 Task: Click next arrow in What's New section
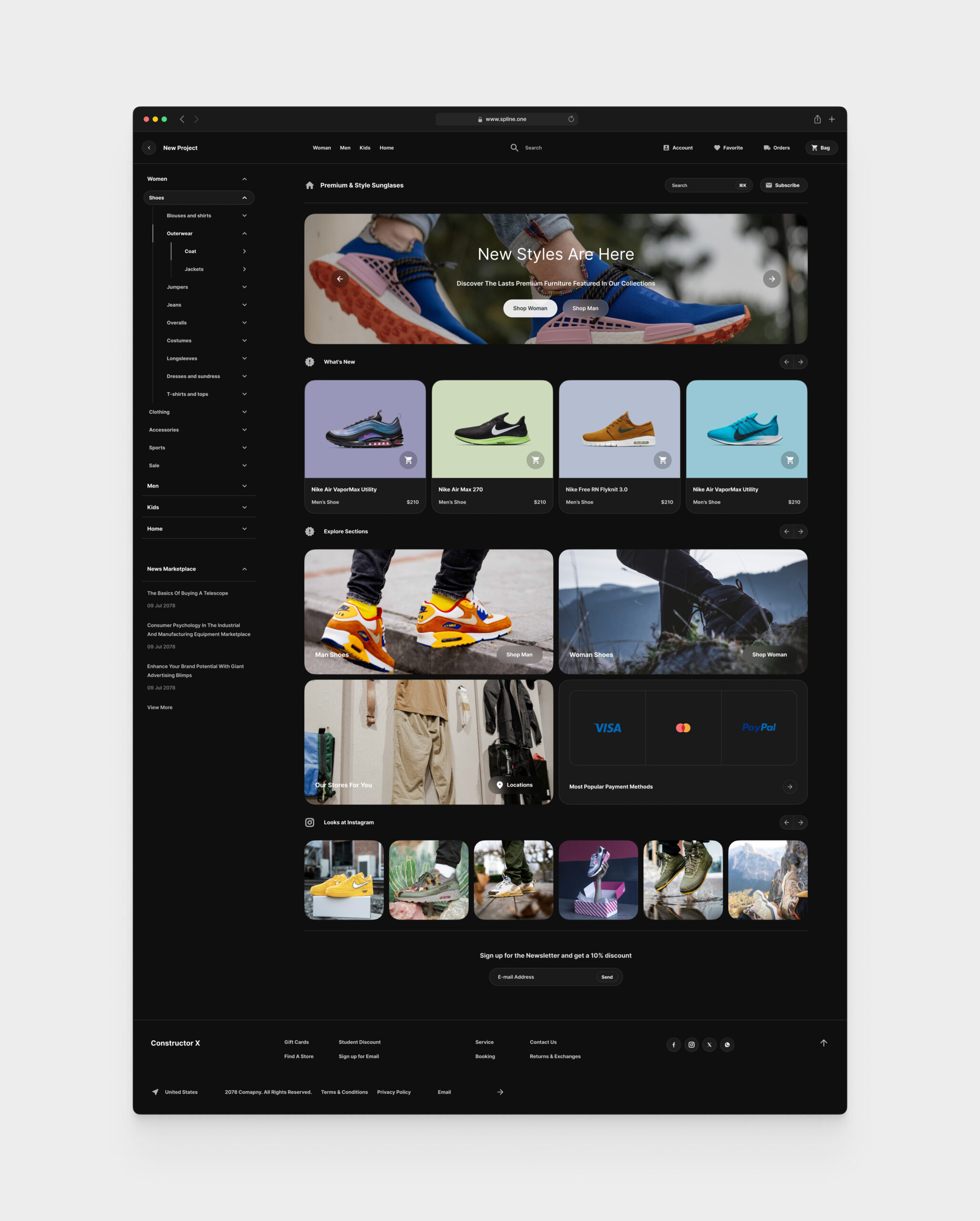801,362
